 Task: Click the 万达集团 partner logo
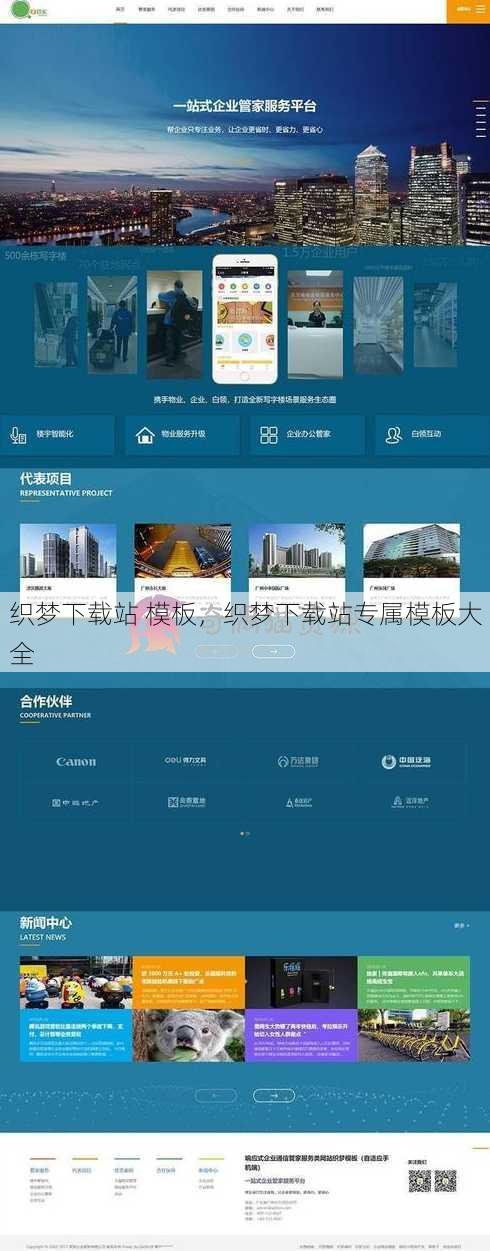tap(298, 761)
